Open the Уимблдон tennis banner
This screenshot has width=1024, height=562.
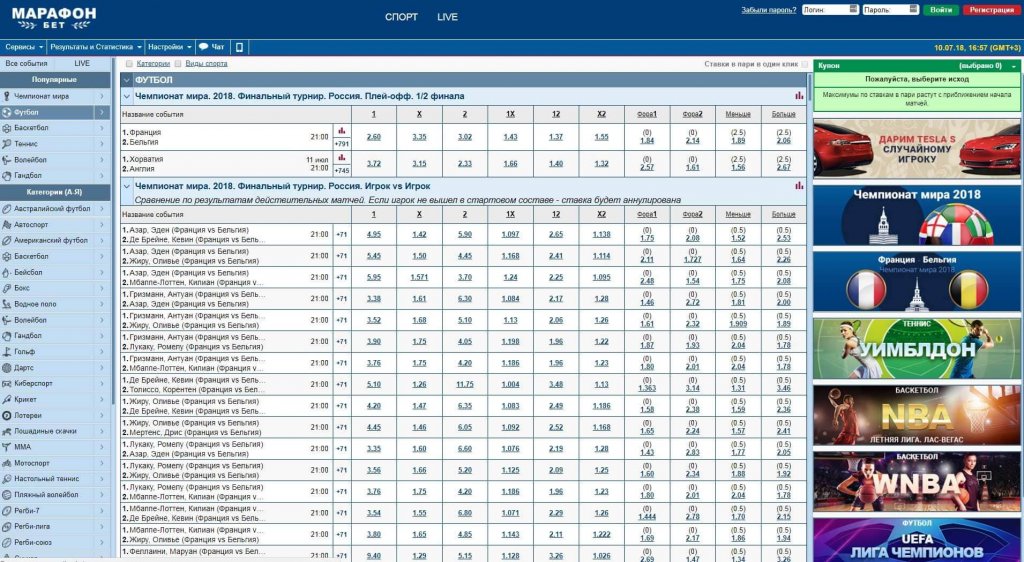point(917,349)
